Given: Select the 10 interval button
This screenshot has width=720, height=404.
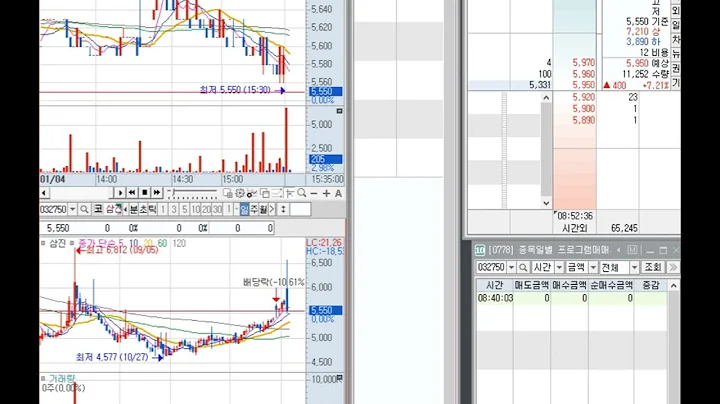Looking at the screenshot, I should tap(196, 209).
